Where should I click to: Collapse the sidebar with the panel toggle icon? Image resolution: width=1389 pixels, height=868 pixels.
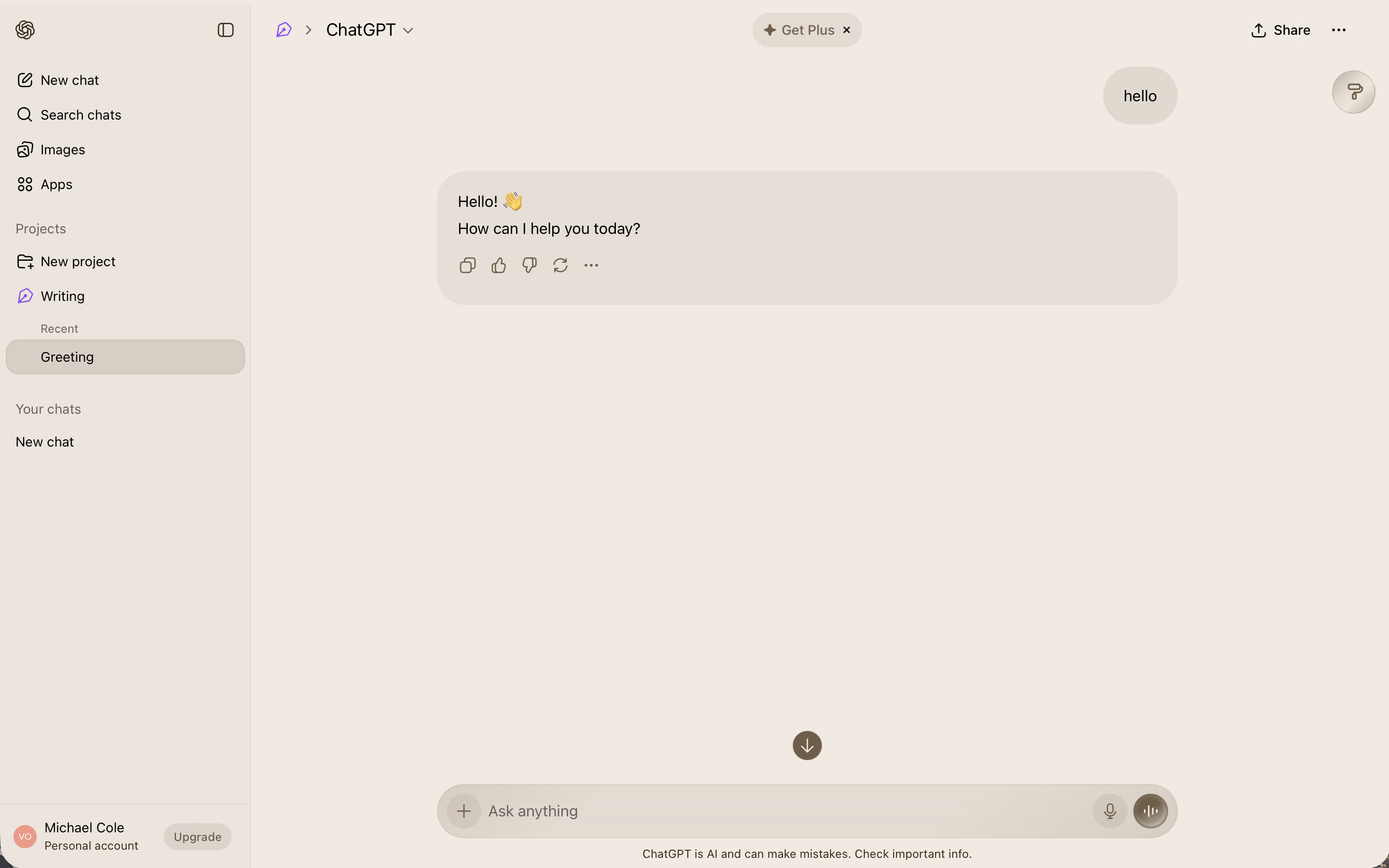click(x=226, y=30)
